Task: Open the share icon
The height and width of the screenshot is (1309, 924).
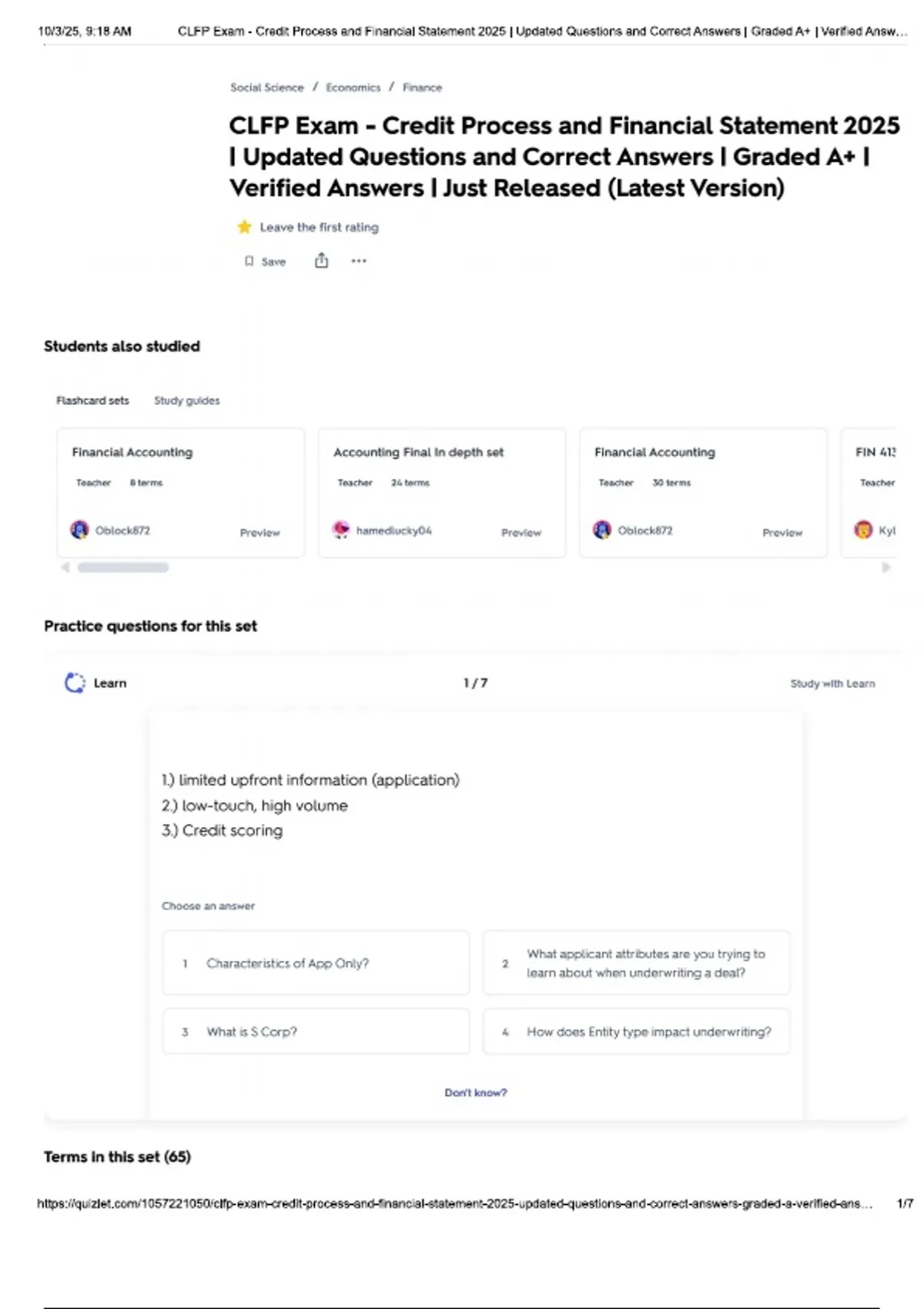Action: [321, 261]
